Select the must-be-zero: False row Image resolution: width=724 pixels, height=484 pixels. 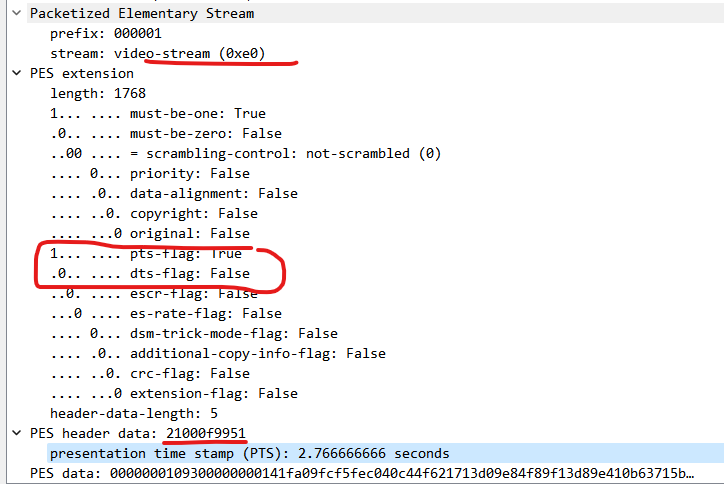pos(166,133)
